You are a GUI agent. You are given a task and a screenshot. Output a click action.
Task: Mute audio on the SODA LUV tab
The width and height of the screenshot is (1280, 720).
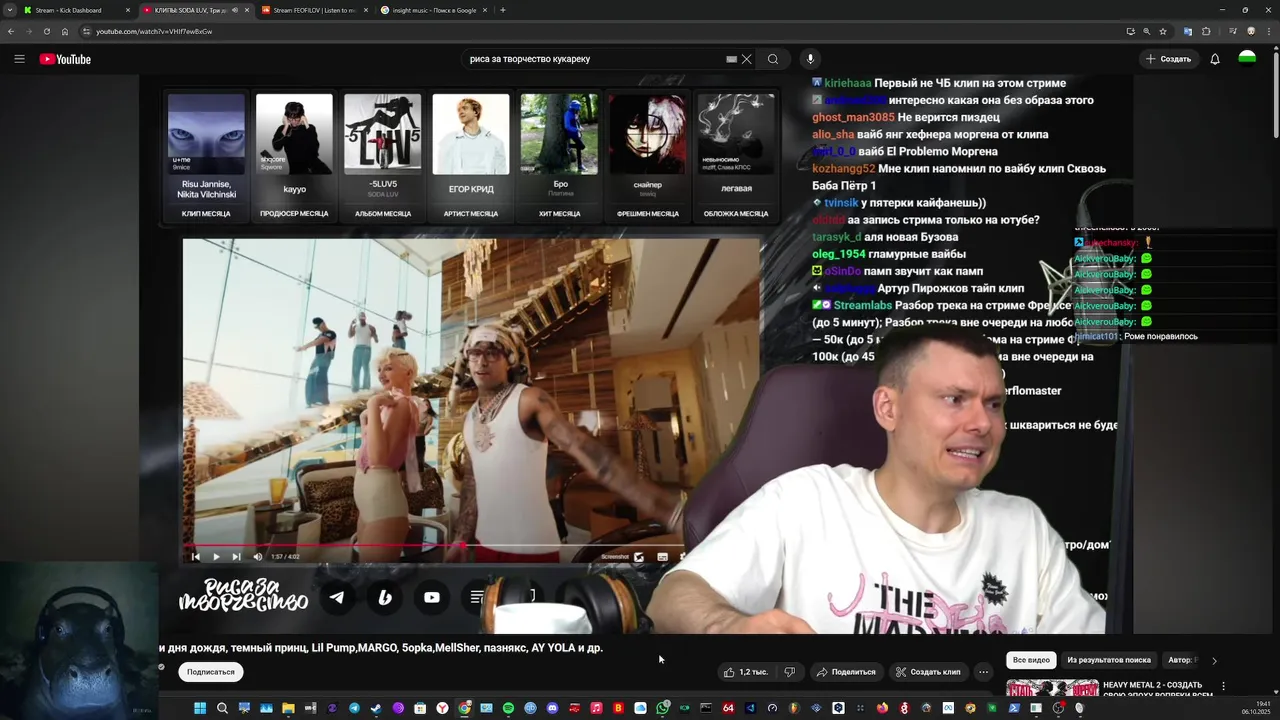pos(235,10)
